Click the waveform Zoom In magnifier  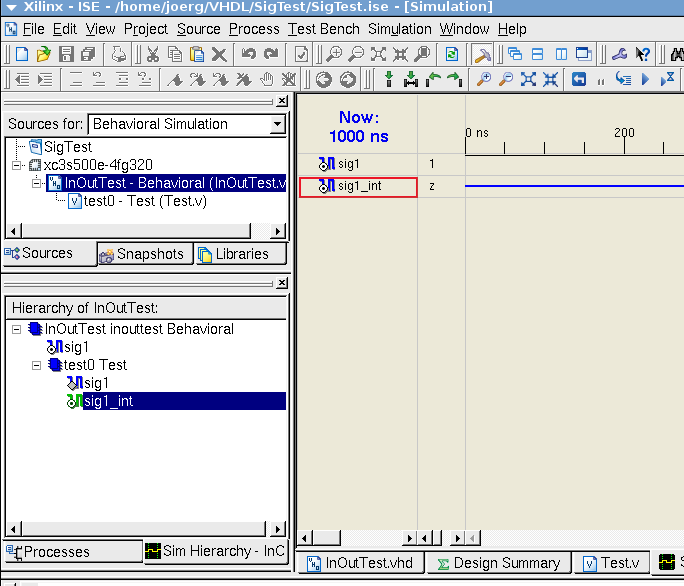(484, 79)
